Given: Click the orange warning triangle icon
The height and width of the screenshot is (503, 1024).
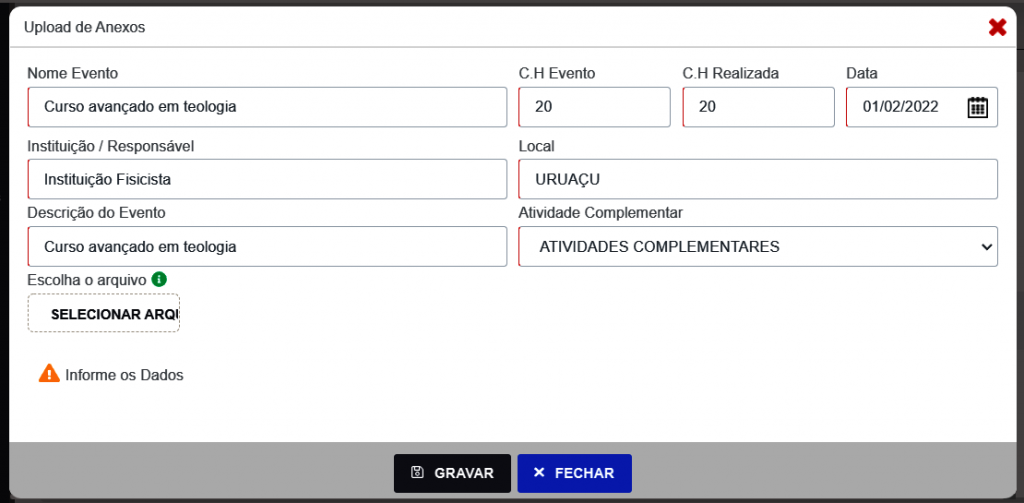Looking at the screenshot, I should [49, 374].
